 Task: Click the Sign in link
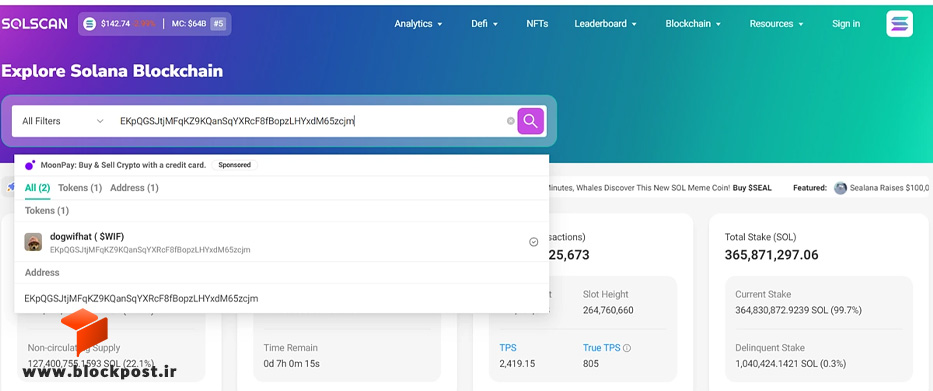[846, 24]
